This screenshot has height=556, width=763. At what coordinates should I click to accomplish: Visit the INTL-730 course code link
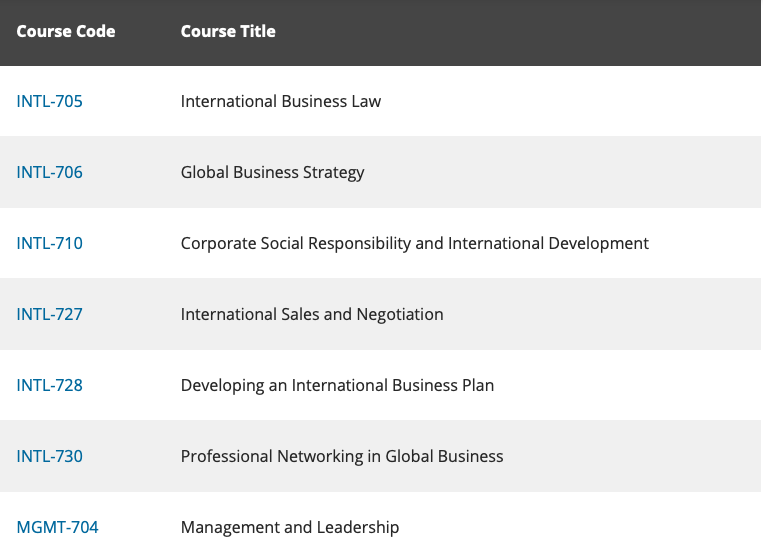click(x=49, y=456)
